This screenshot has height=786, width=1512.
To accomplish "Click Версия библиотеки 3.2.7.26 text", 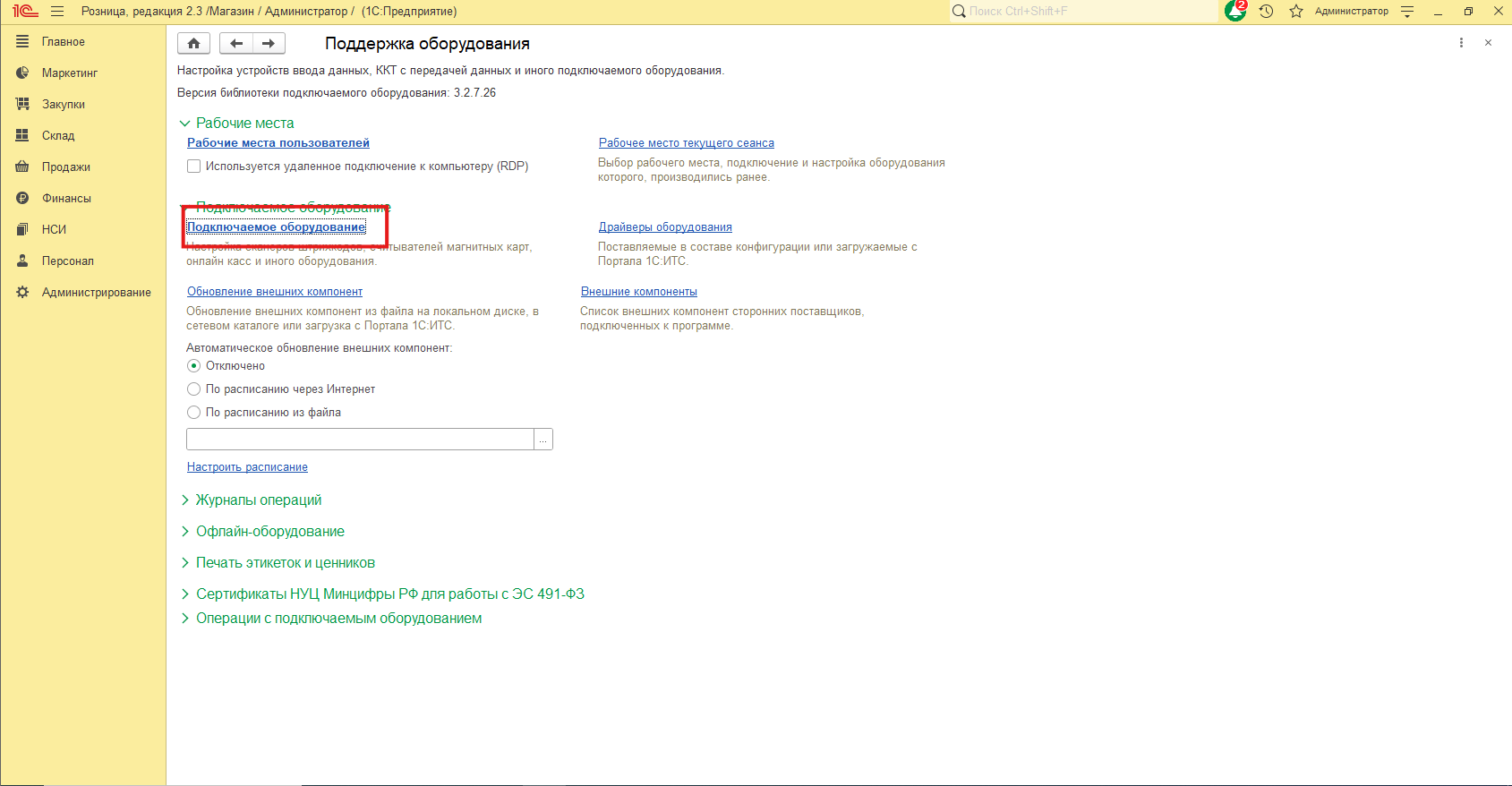I will point(337,93).
